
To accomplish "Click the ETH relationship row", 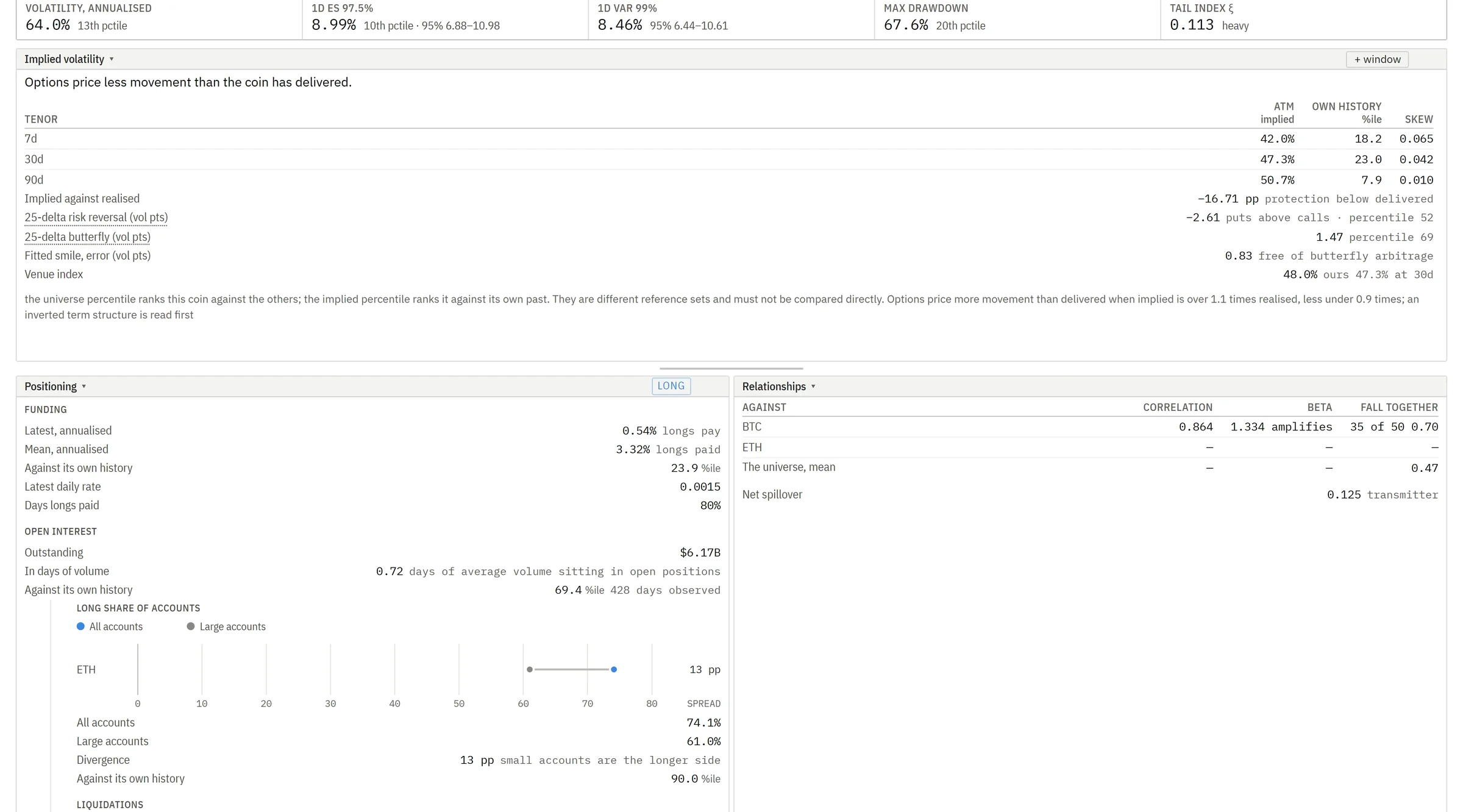I will coord(1090,447).
